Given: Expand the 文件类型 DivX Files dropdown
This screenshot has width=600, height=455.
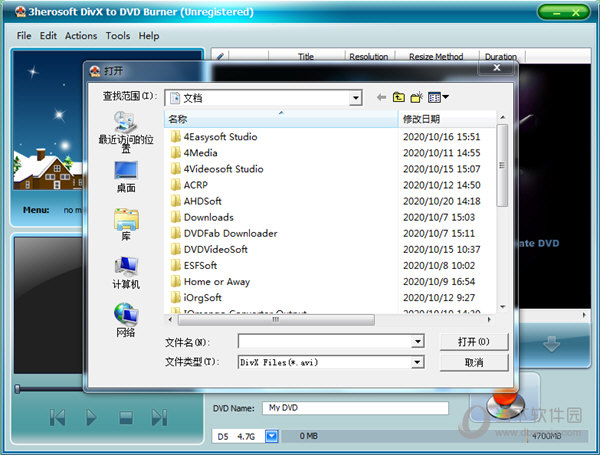Looking at the screenshot, I should pos(417,362).
